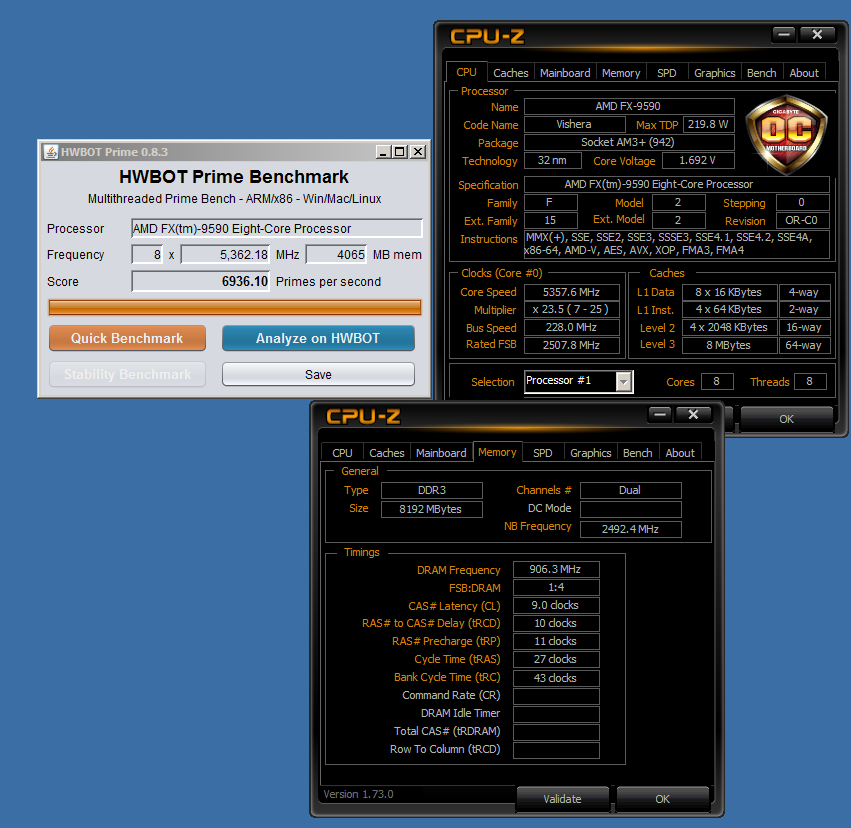851x828 pixels.
Task: Click the Gigabyte OC motherboard logo
Action: [786, 135]
